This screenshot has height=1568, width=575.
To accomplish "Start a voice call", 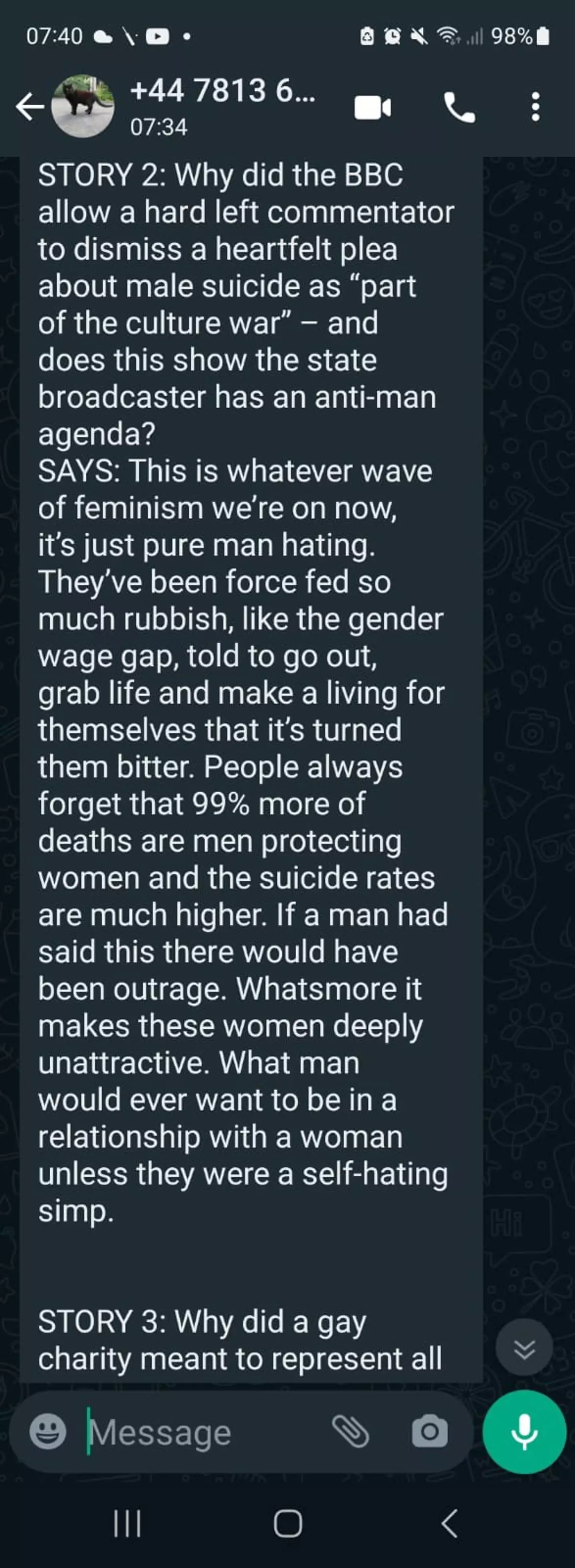I will click(459, 108).
